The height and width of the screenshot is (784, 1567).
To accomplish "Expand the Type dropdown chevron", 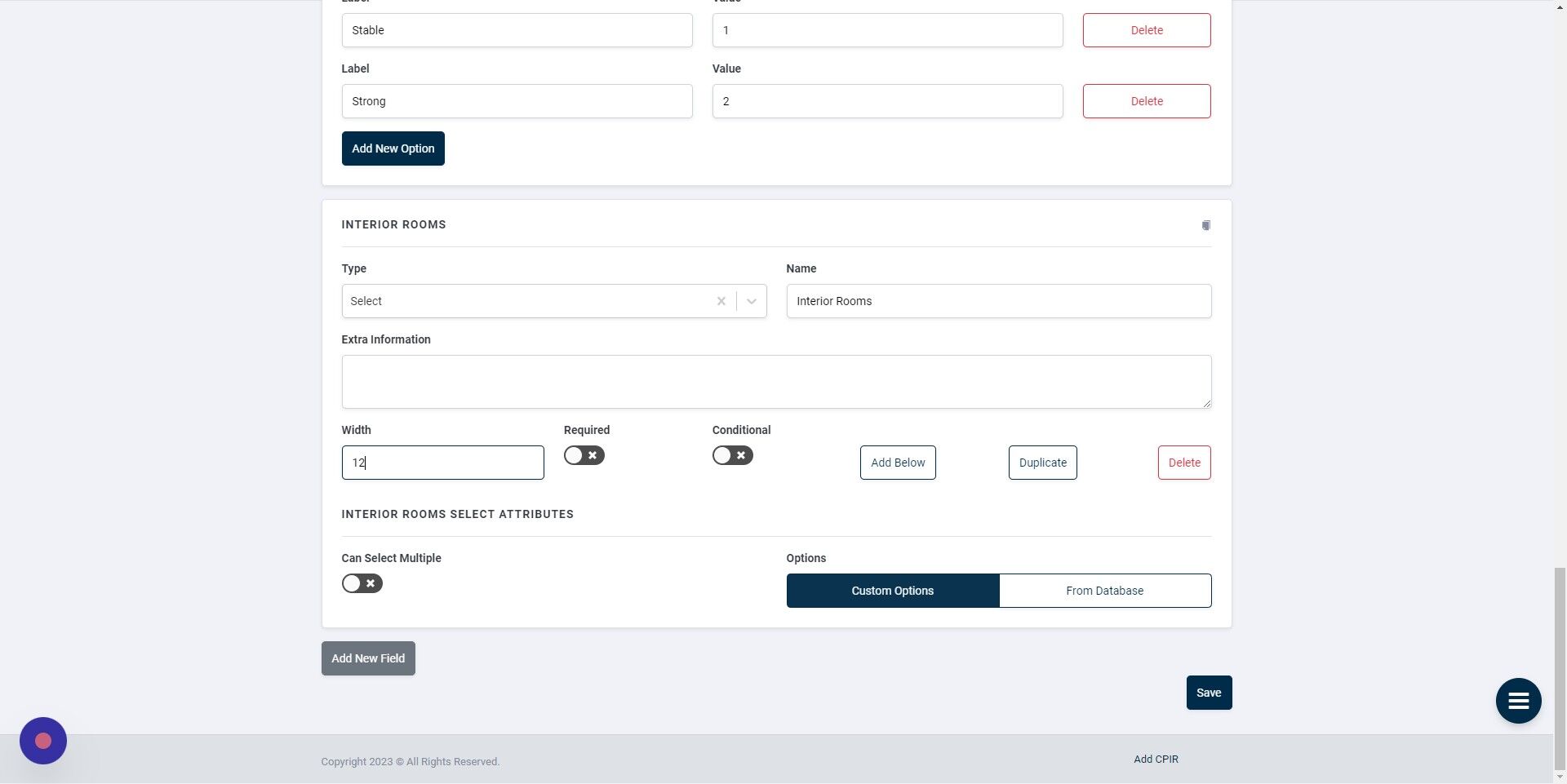I will 752,301.
